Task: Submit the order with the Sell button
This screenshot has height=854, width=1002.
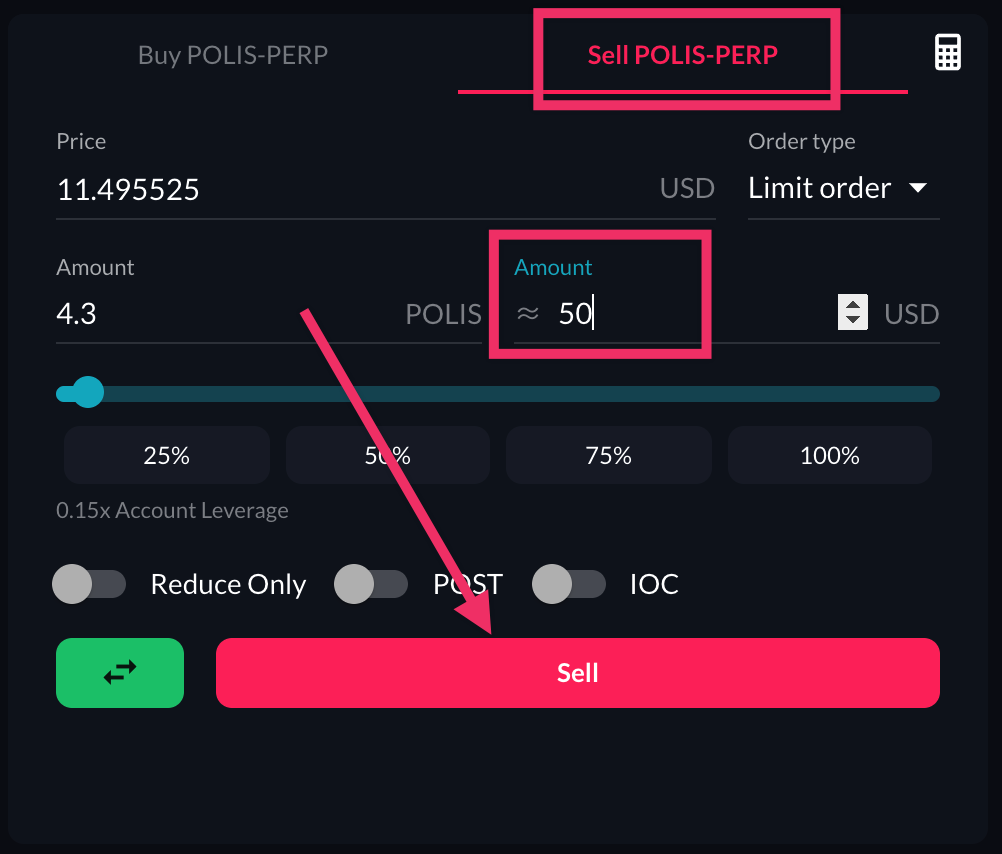Action: [577, 673]
